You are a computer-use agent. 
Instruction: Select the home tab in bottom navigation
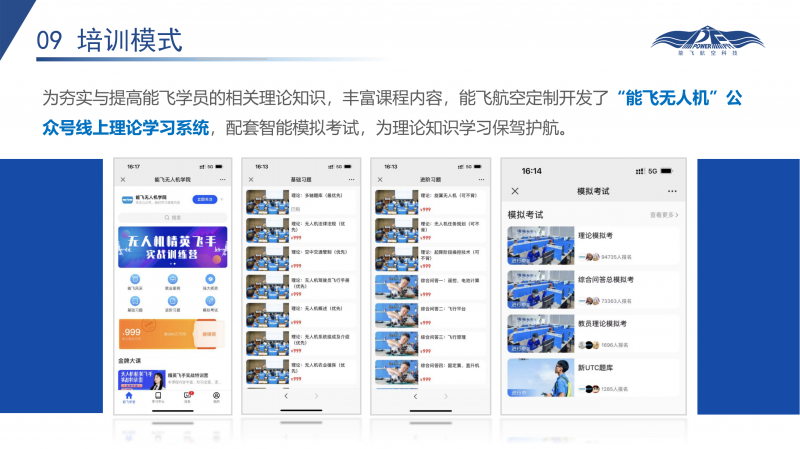click(129, 397)
